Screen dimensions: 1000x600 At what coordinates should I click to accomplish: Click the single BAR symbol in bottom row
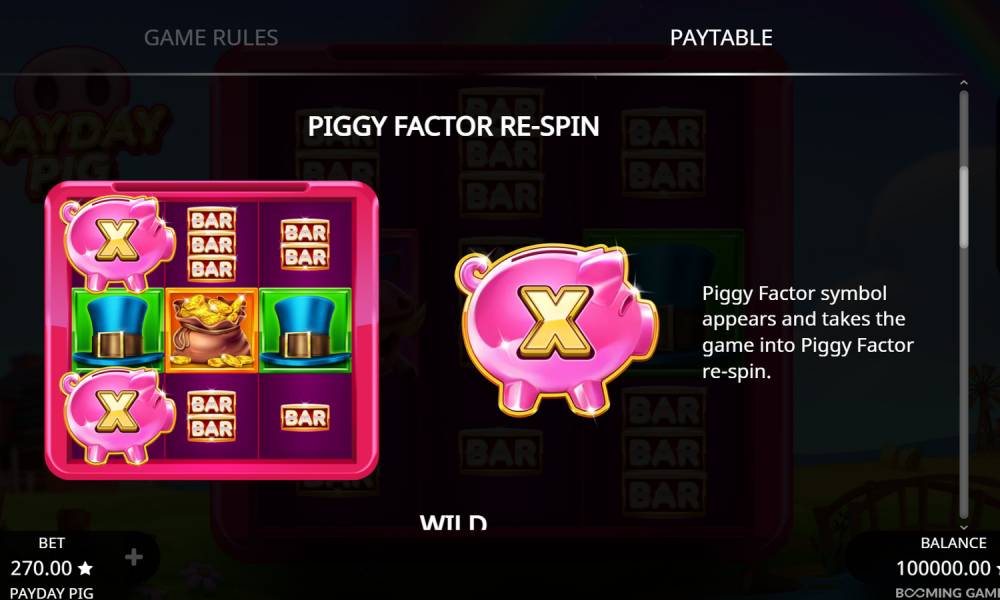(x=305, y=418)
